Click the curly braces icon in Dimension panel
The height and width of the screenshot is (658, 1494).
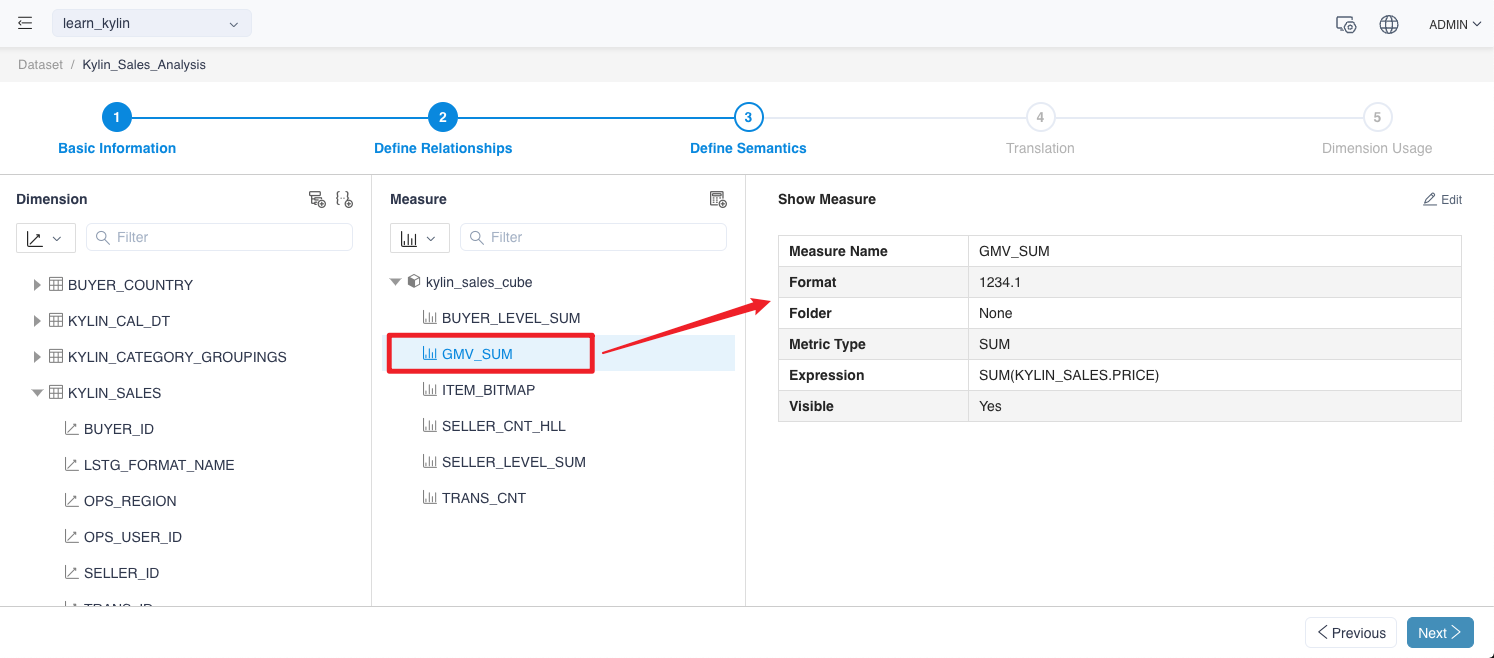[344, 199]
